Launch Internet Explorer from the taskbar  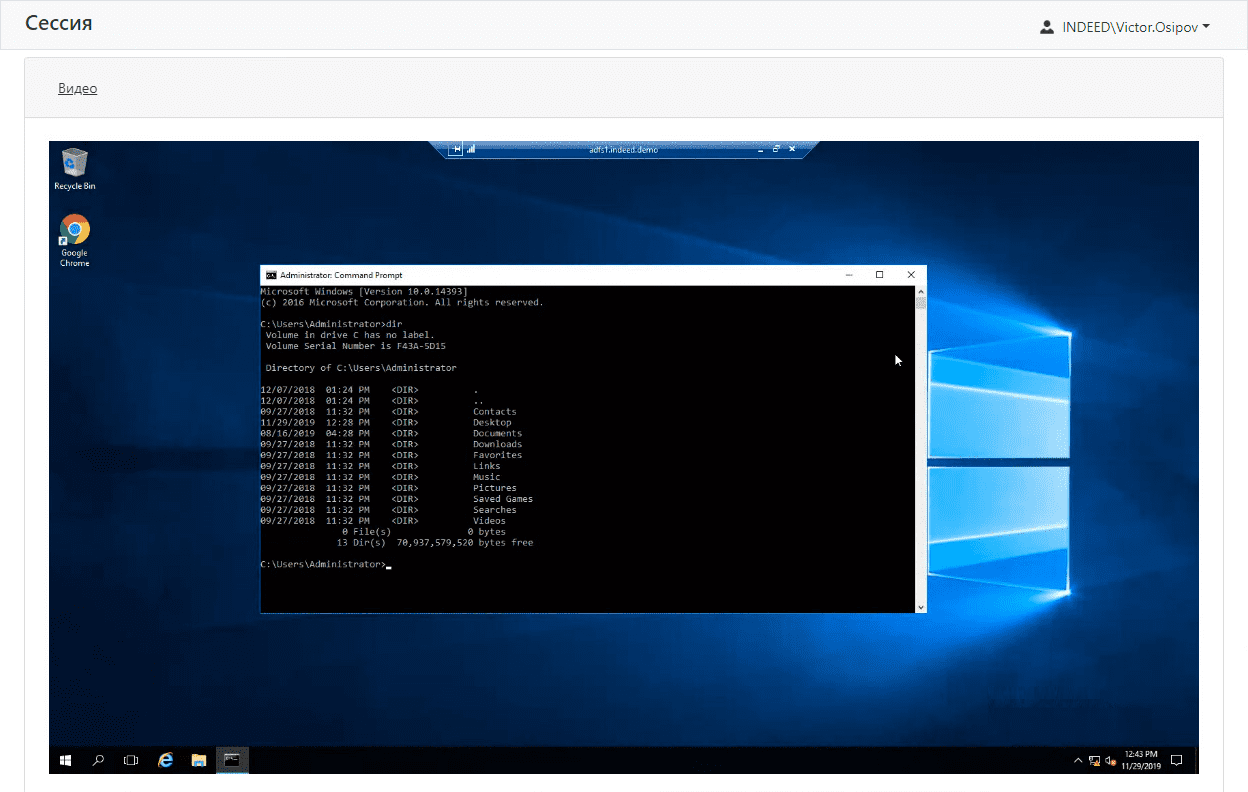(166, 760)
